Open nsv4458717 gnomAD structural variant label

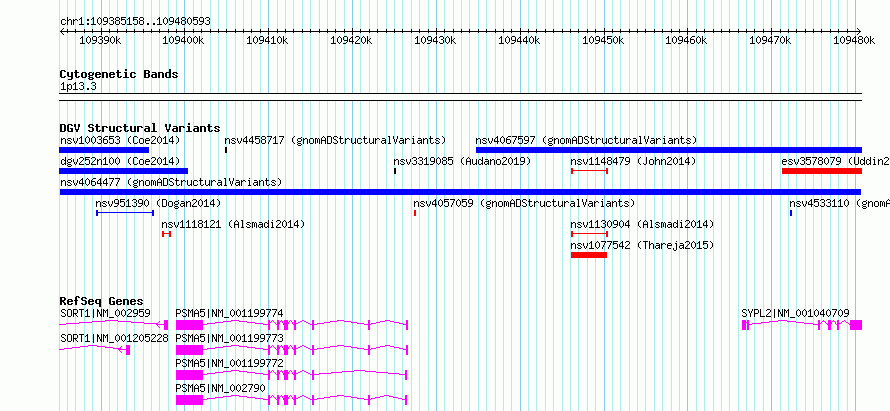pos(335,140)
